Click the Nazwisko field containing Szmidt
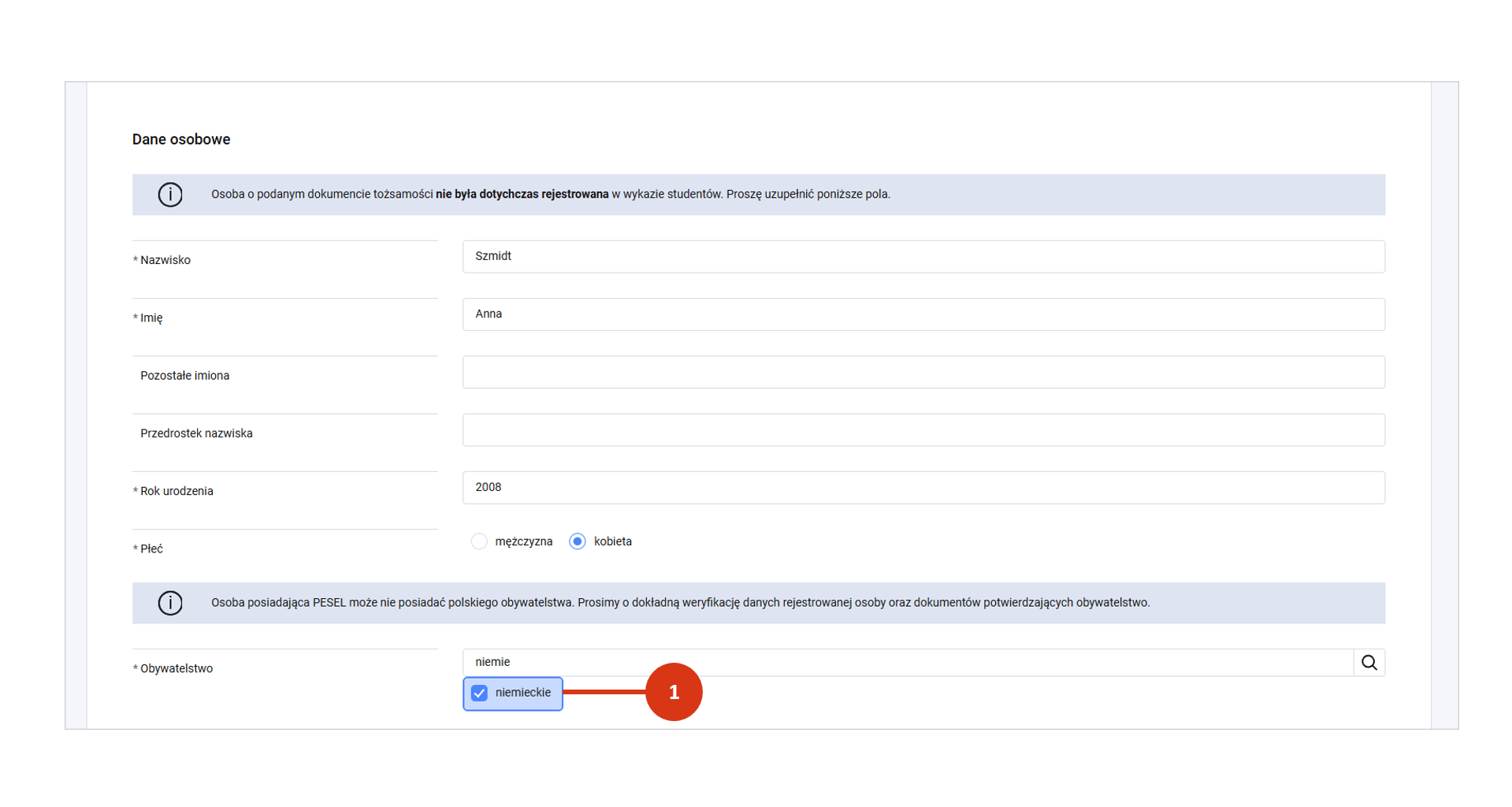This screenshot has width=1512, height=807. coord(923,257)
